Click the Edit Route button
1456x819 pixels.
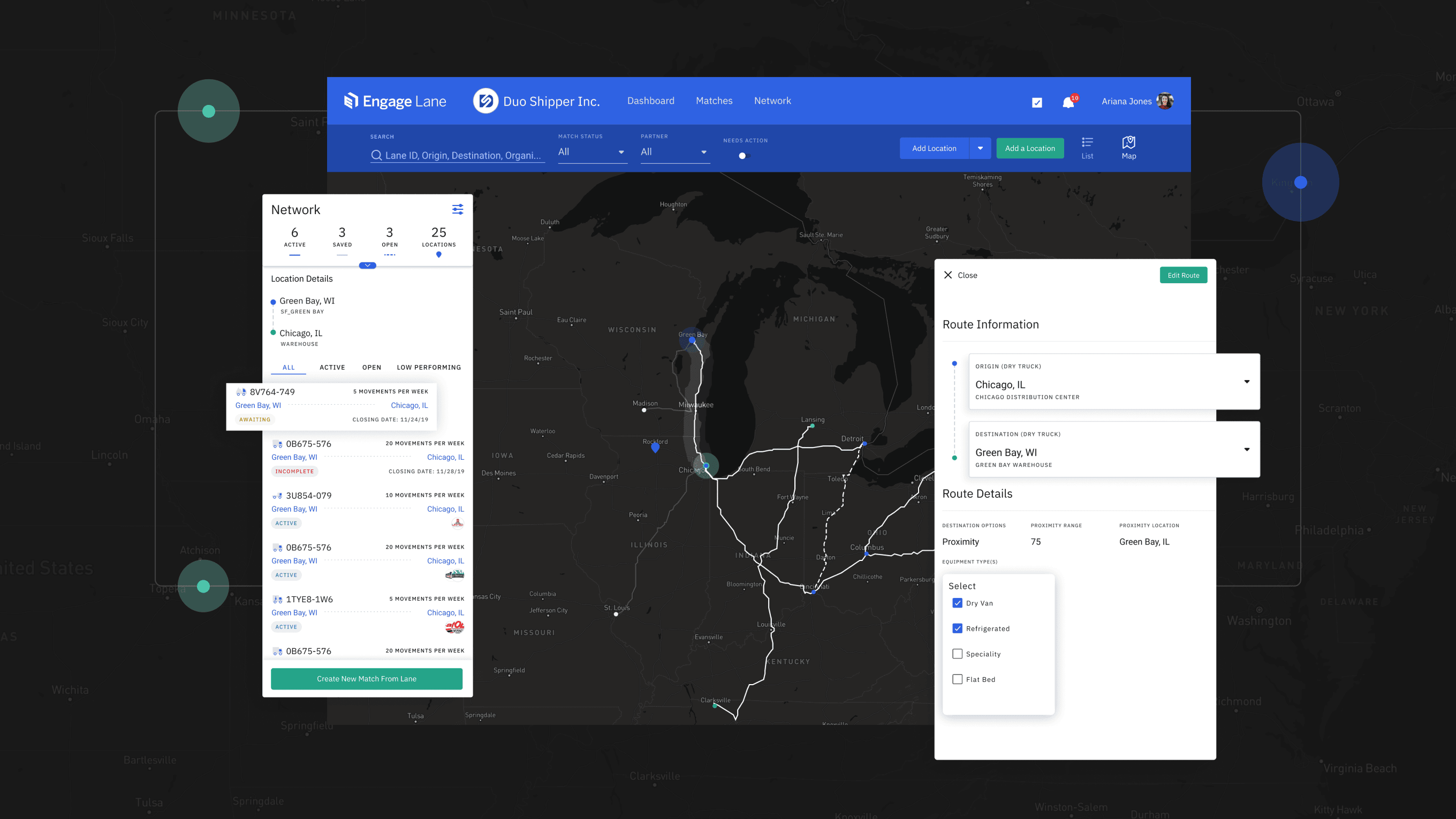point(1183,275)
